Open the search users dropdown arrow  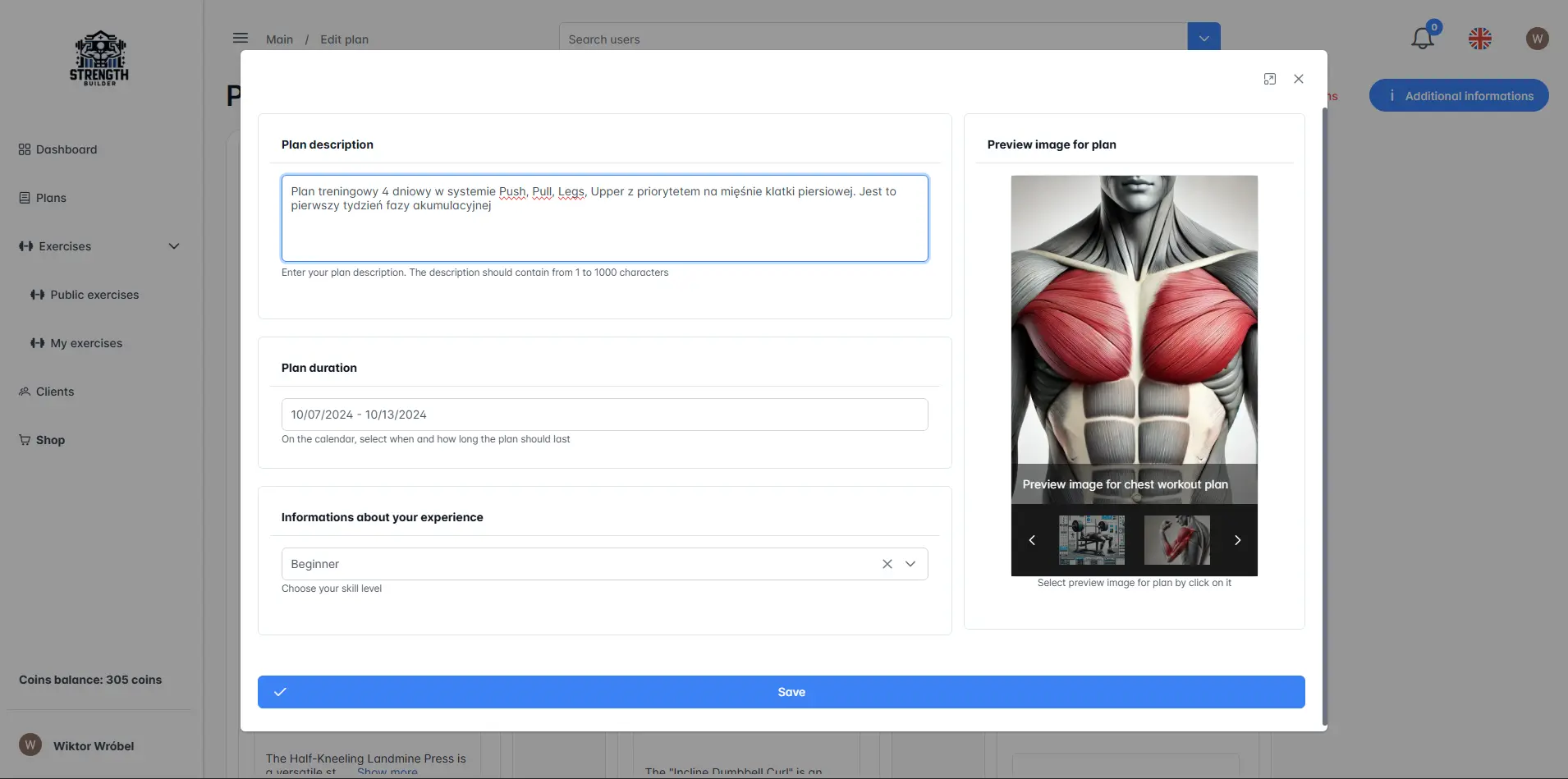[x=1204, y=38]
